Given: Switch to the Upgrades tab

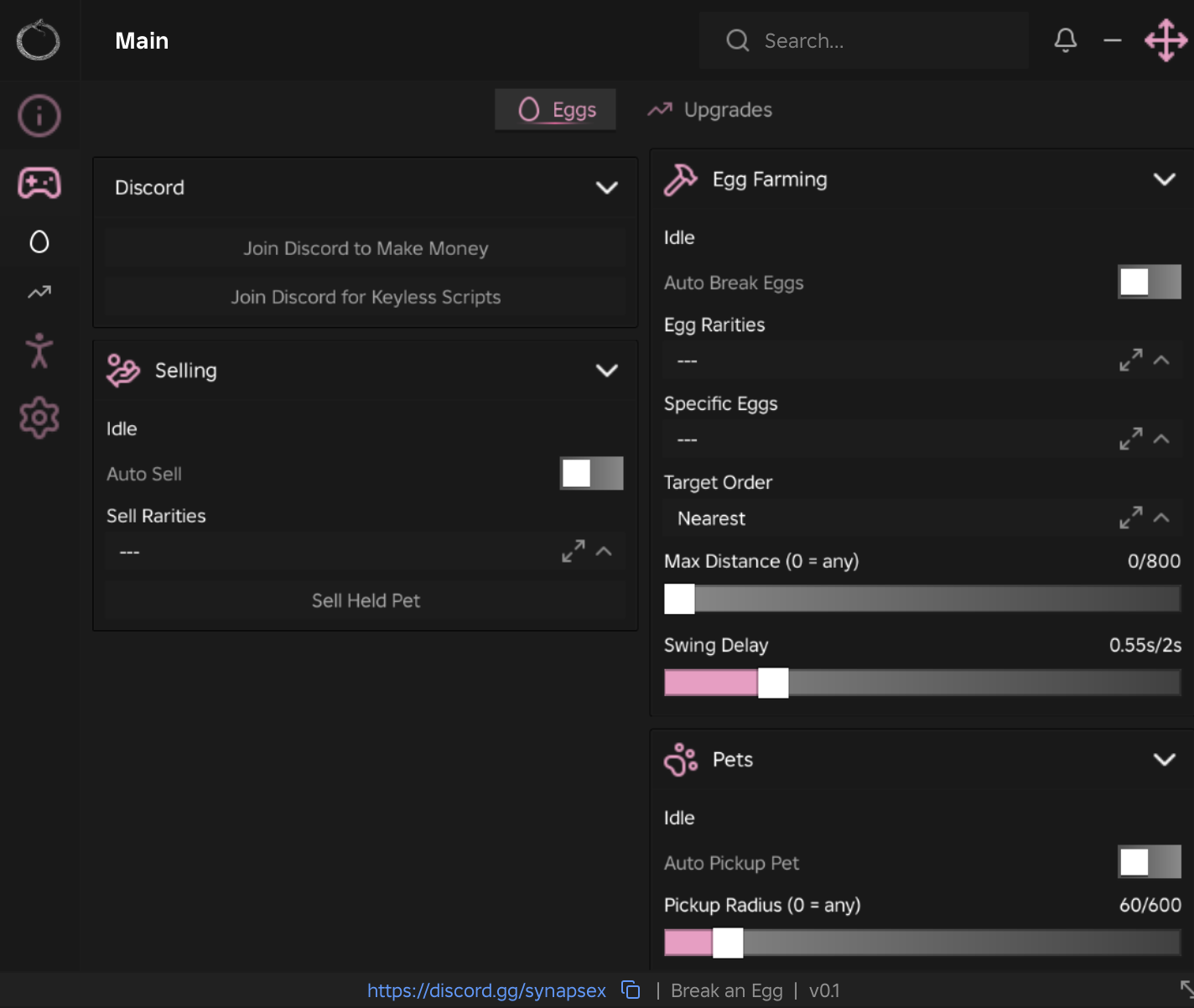Looking at the screenshot, I should point(710,110).
